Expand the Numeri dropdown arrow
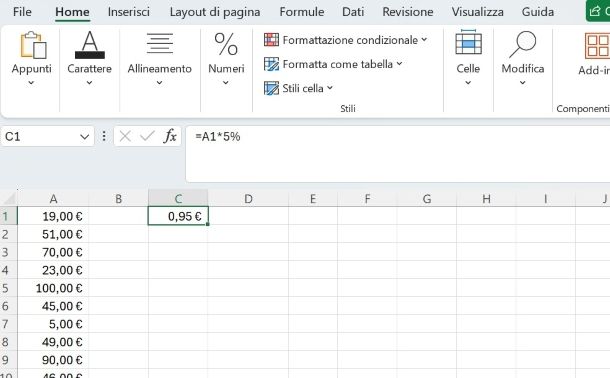Viewport: 610px width, 378px height. tap(226, 82)
